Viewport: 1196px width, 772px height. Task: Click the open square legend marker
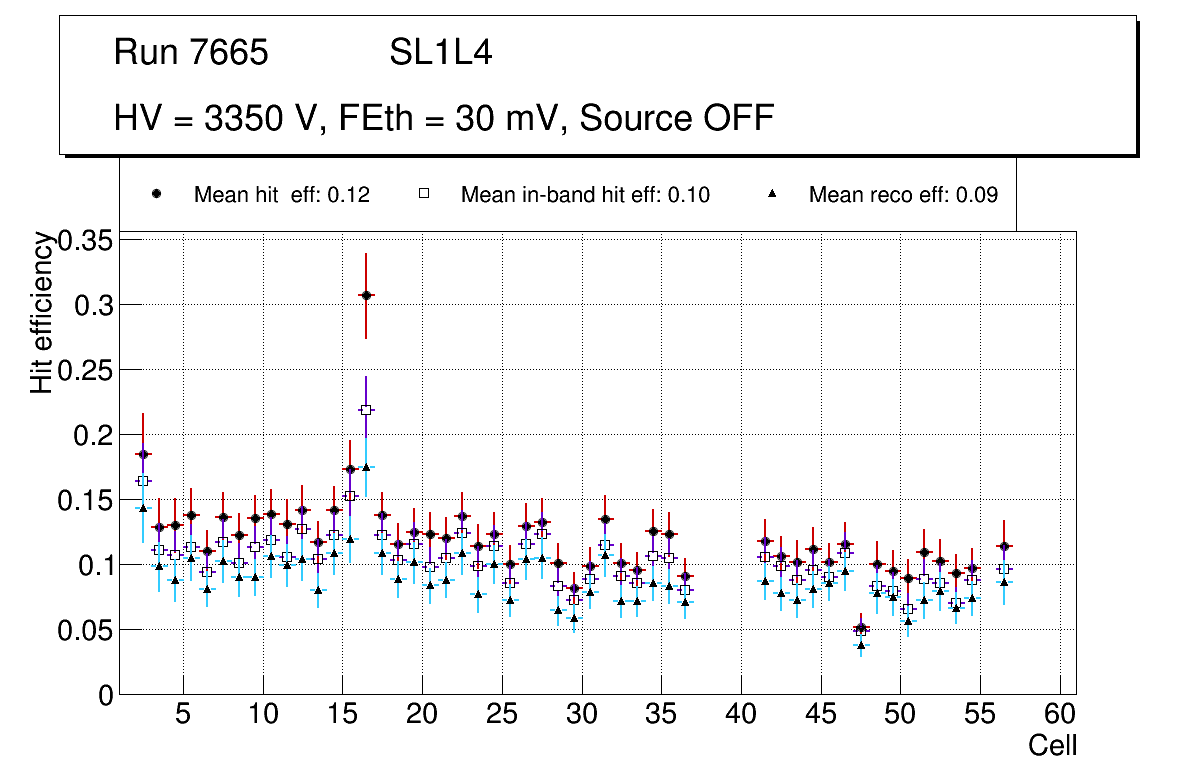pos(423,194)
